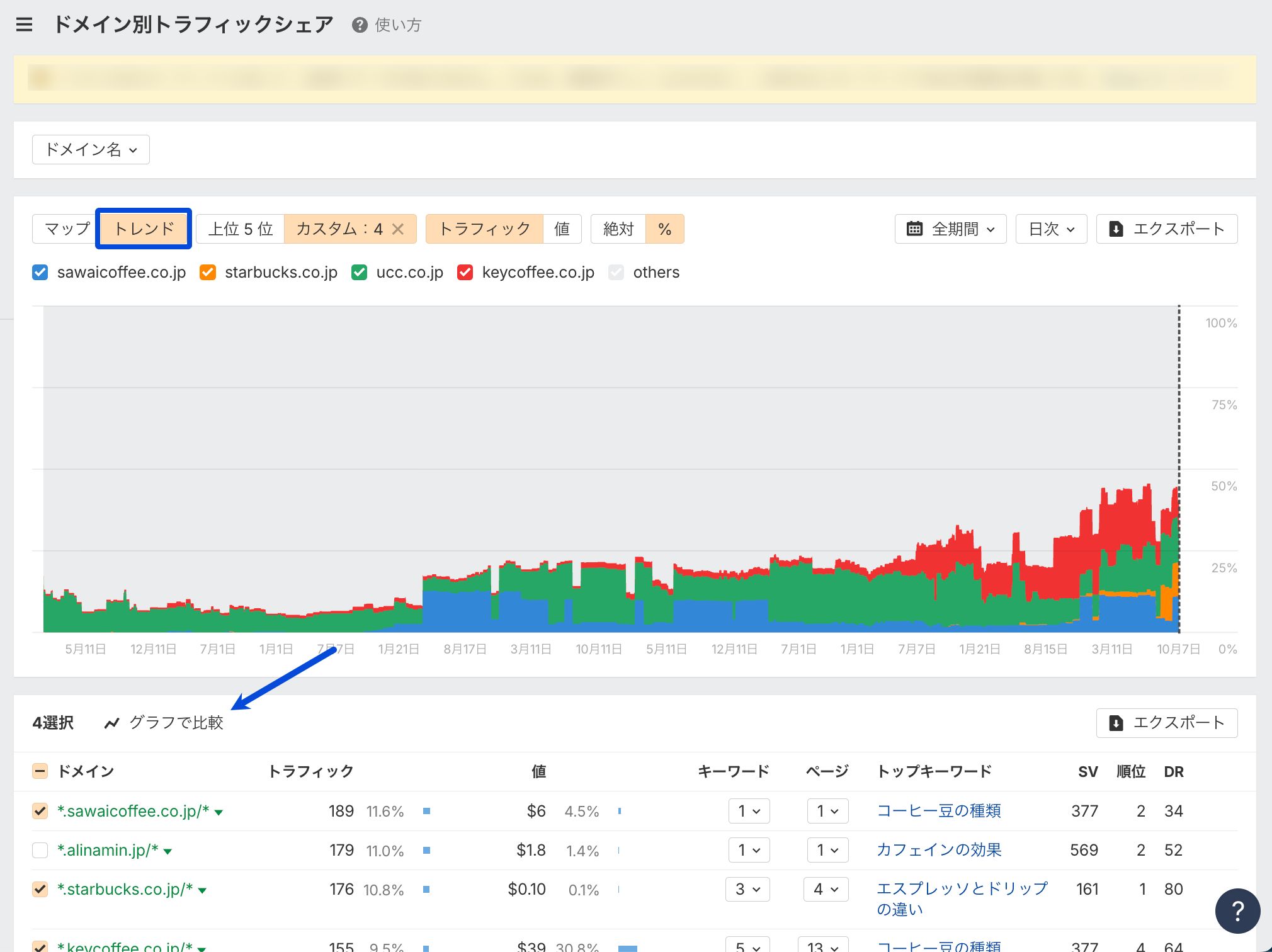1272x952 pixels.
Task: Remove the カスタム：4 filter with X
Action: (398, 229)
